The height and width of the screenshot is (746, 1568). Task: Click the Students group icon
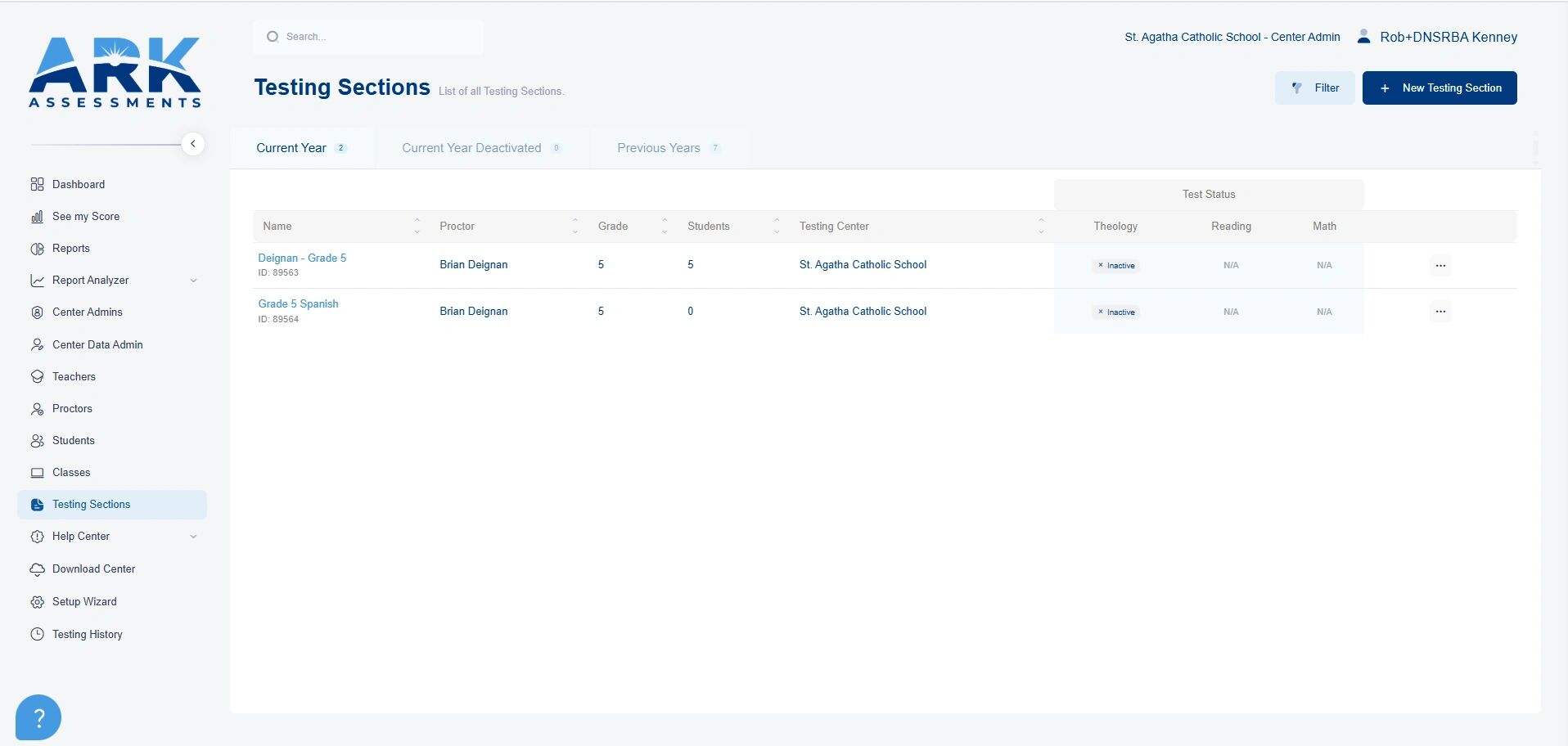coord(37,441)
